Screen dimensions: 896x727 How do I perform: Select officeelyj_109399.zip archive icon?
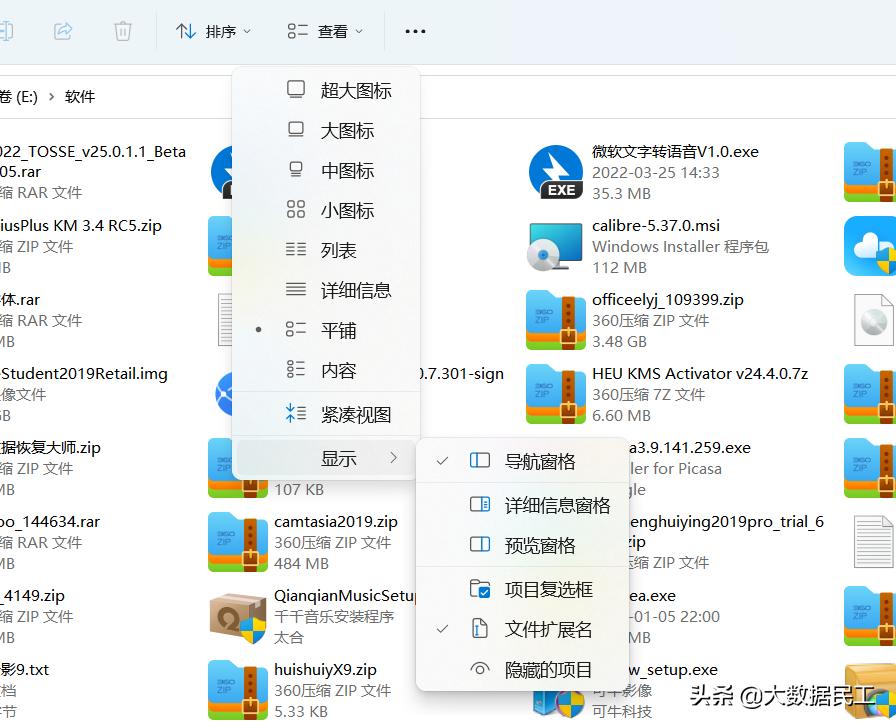[x=555, y=320]
